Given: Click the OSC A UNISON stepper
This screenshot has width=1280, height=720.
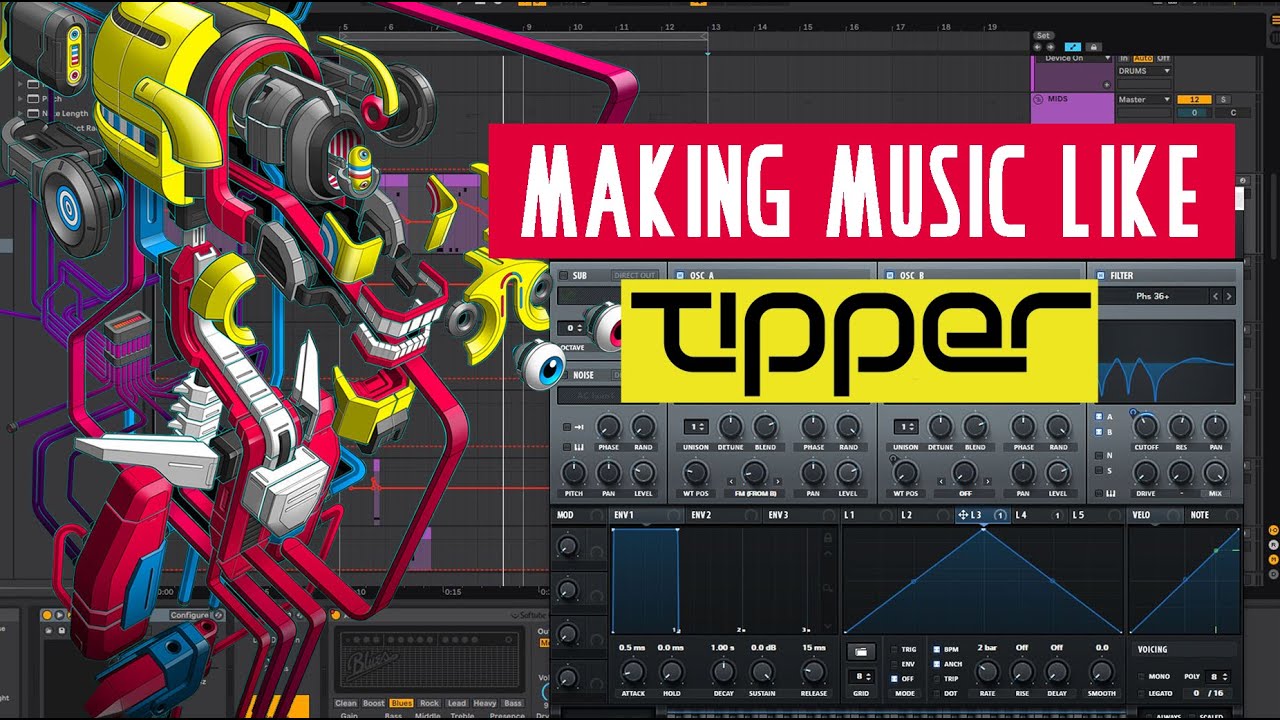Looking at the screenshot, I should click(697, 426).
